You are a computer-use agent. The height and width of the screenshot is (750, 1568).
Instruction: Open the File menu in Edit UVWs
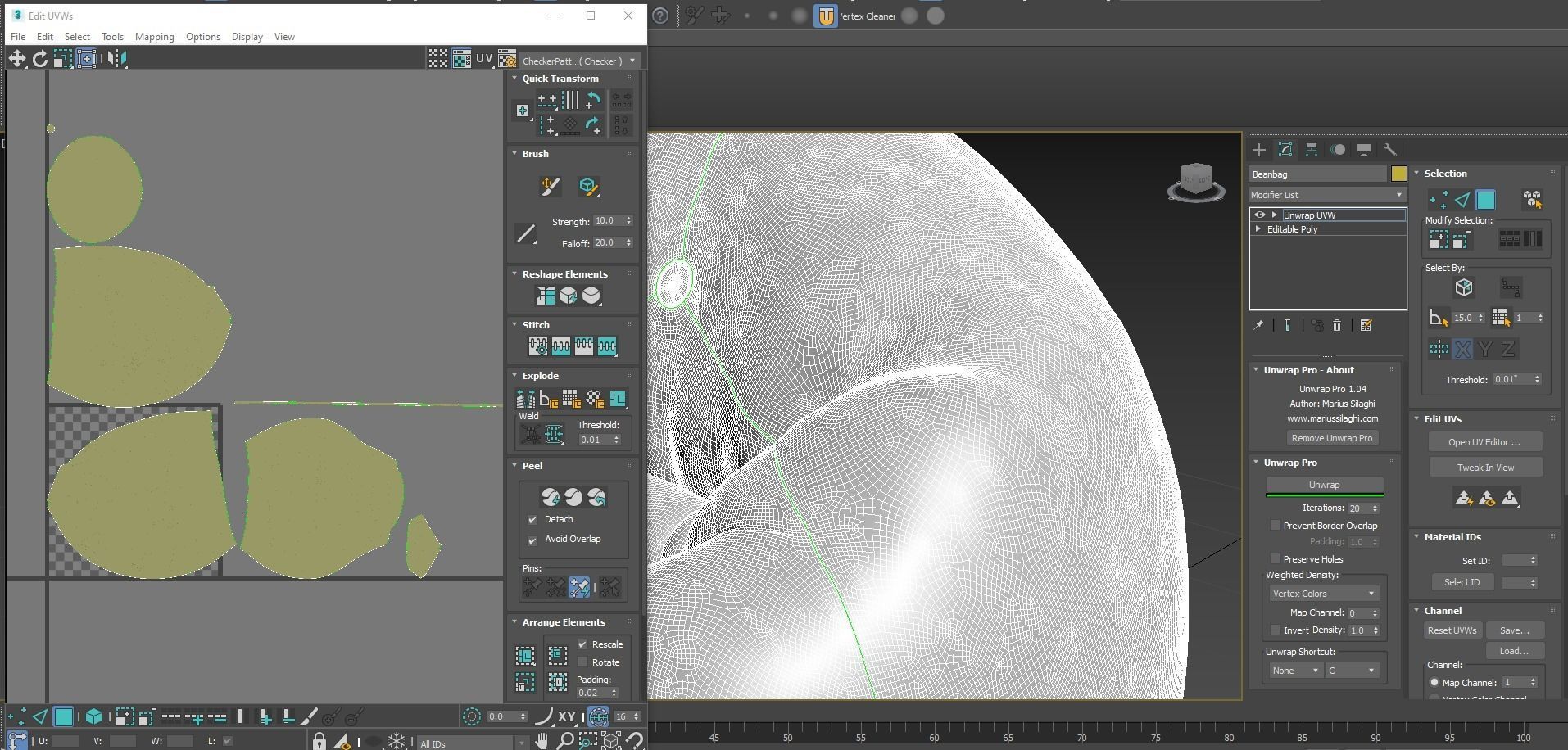18,37
